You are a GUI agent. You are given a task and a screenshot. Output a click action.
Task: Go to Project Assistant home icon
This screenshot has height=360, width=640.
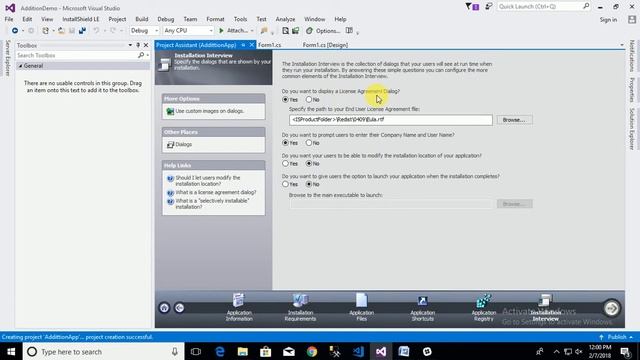pyautogui.click(x=164, y=308)
